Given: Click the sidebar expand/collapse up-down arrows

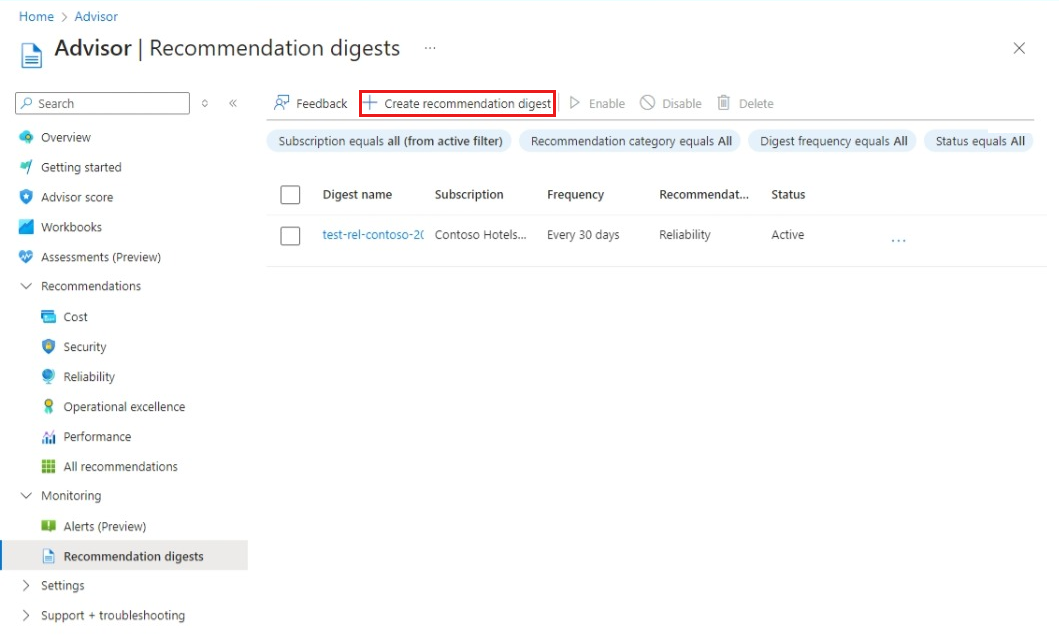Looking at the screenshot, I should [205, 103].
